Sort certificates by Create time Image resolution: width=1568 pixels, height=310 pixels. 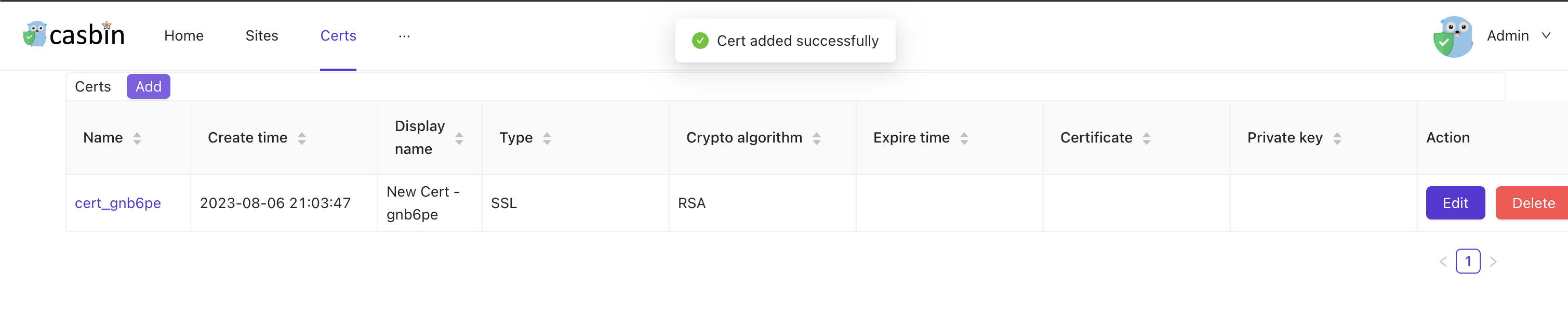click(x=302, y=138)
